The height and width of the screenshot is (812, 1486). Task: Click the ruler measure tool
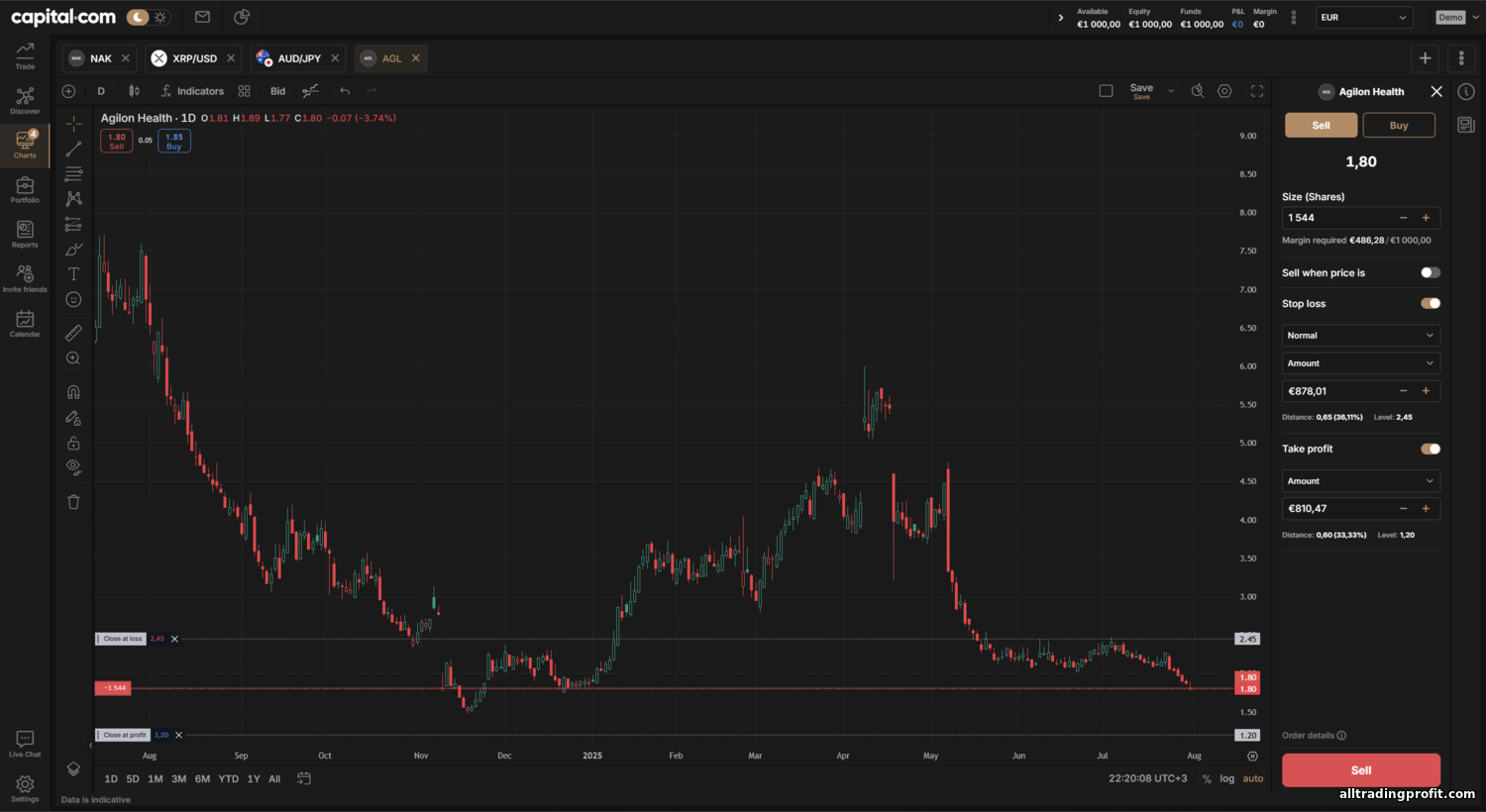coord(73,333)
